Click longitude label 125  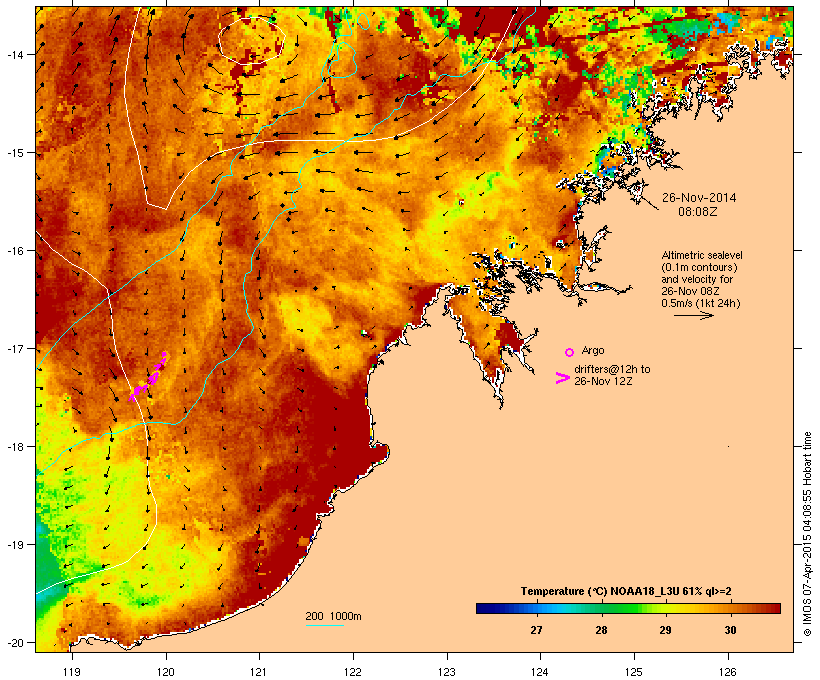634,672
